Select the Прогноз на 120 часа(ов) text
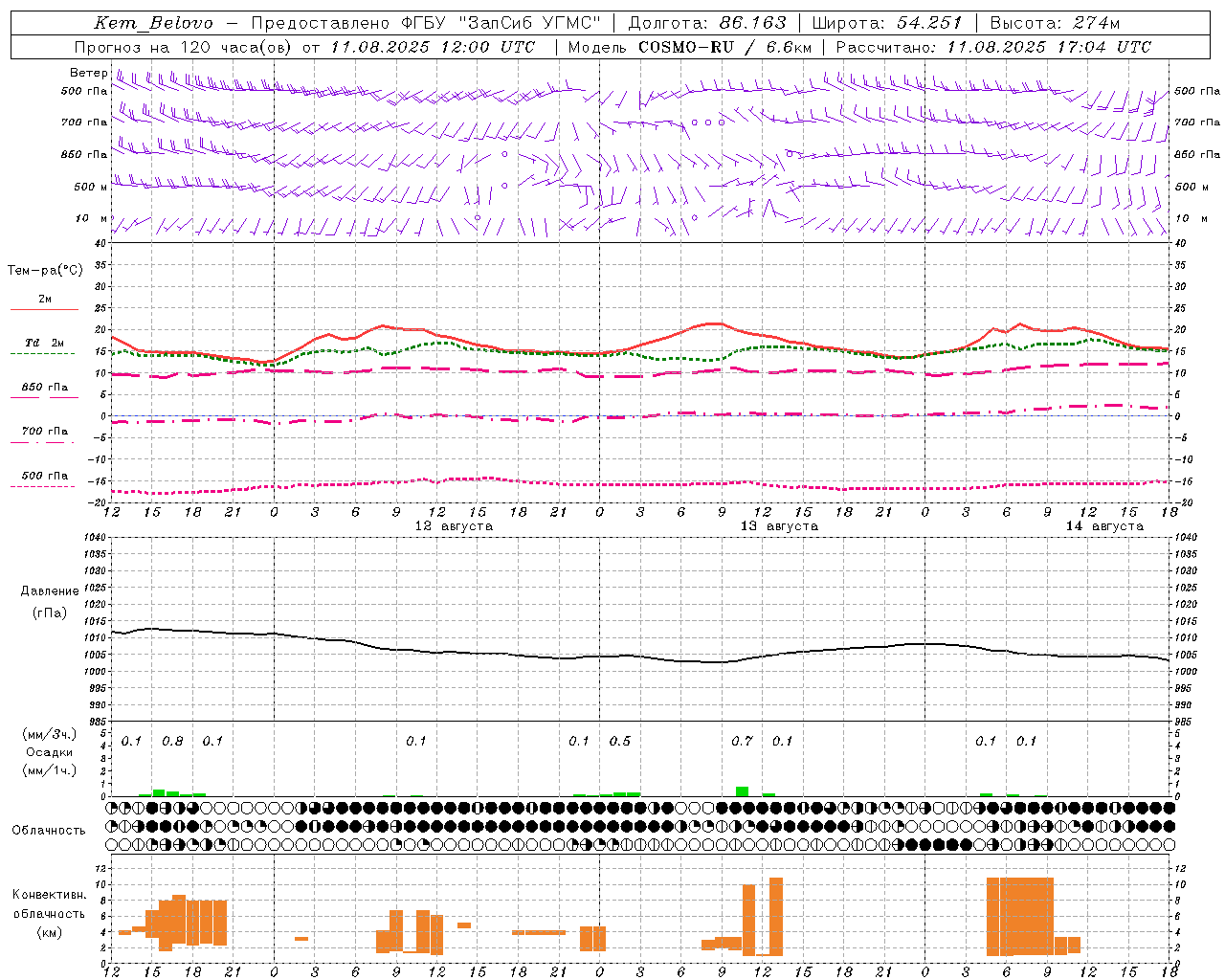This screenshot has height=980, width=1225. click(185, 47)
